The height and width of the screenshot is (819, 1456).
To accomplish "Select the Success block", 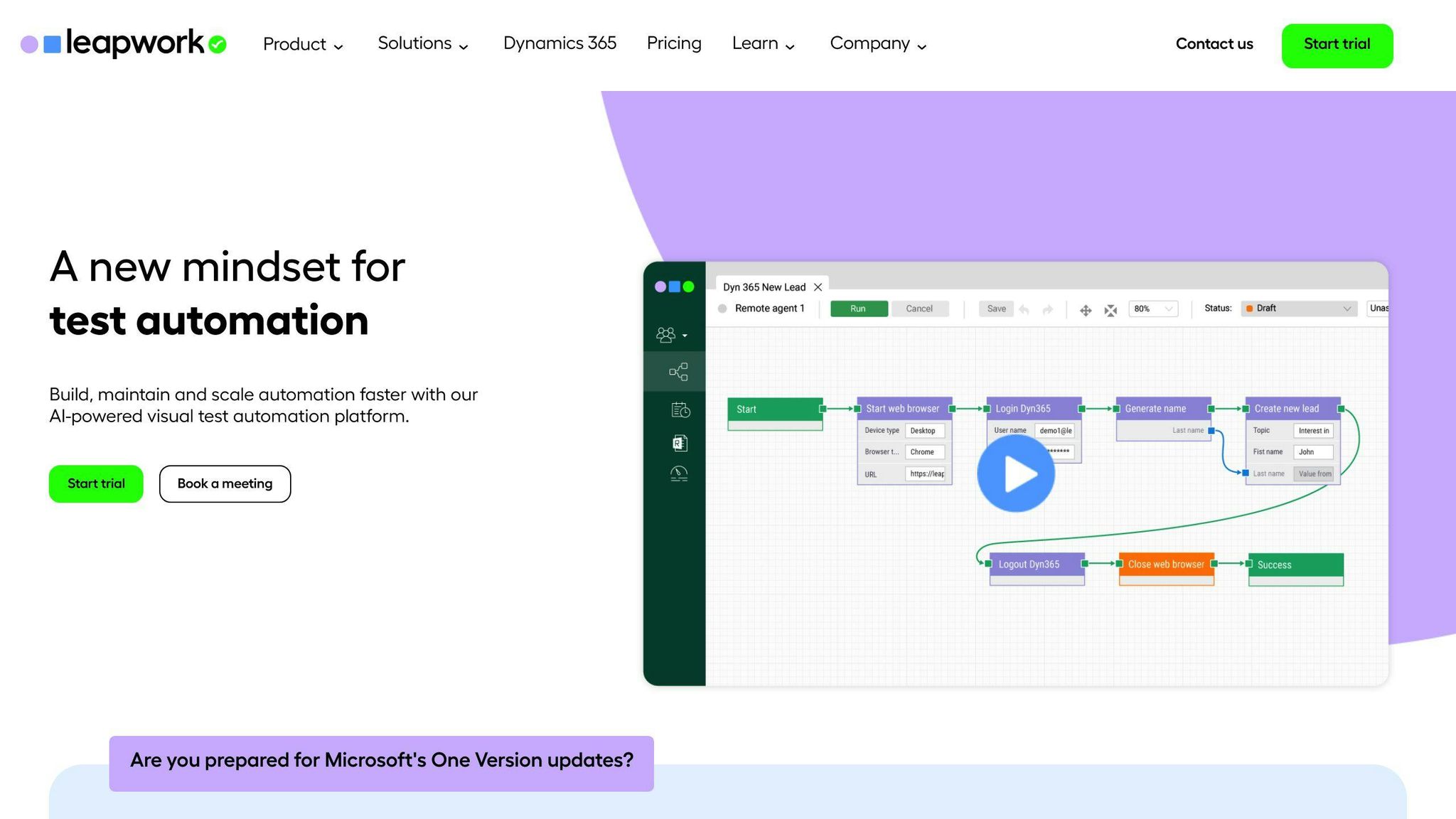I will pos(1296,569).
